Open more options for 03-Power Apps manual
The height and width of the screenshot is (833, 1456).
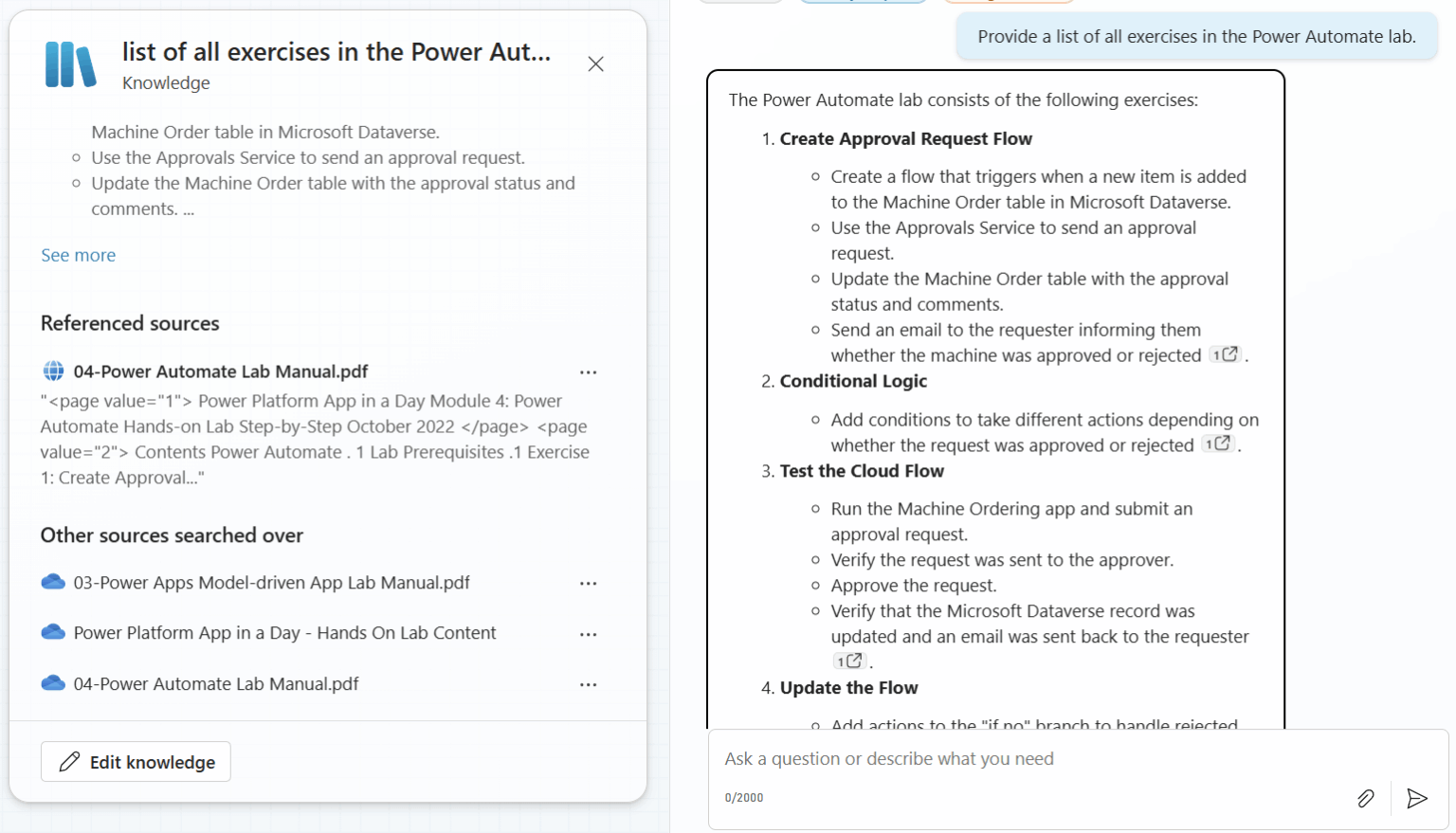(588, 584)
